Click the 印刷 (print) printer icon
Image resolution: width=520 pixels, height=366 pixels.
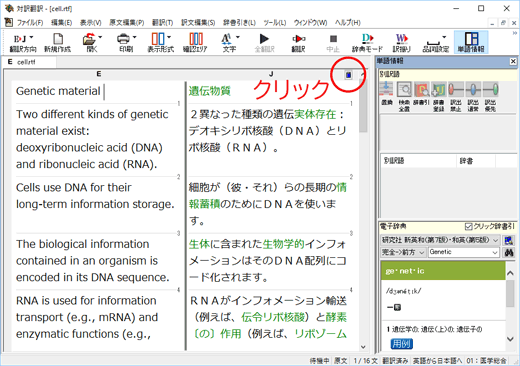click(x=123, y=39)
